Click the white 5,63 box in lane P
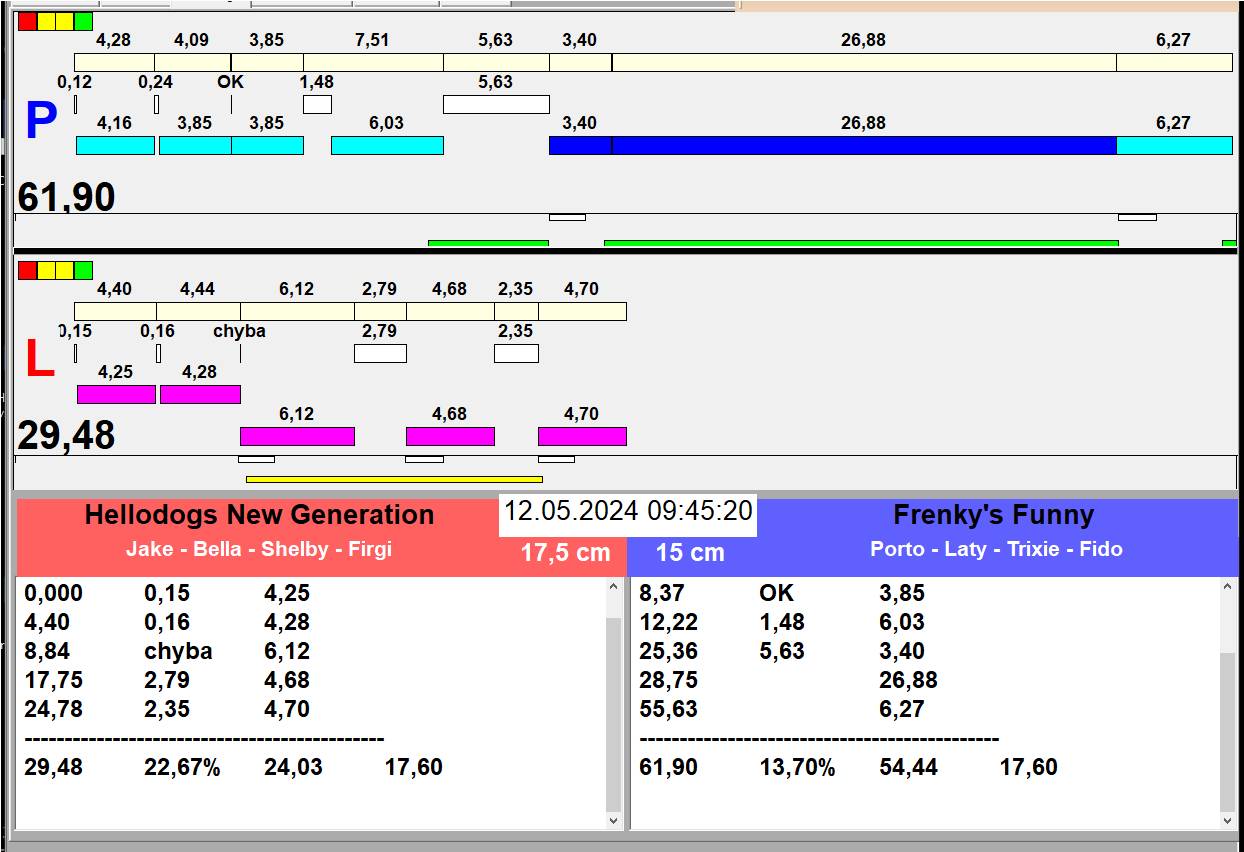 tap(496, 104)
